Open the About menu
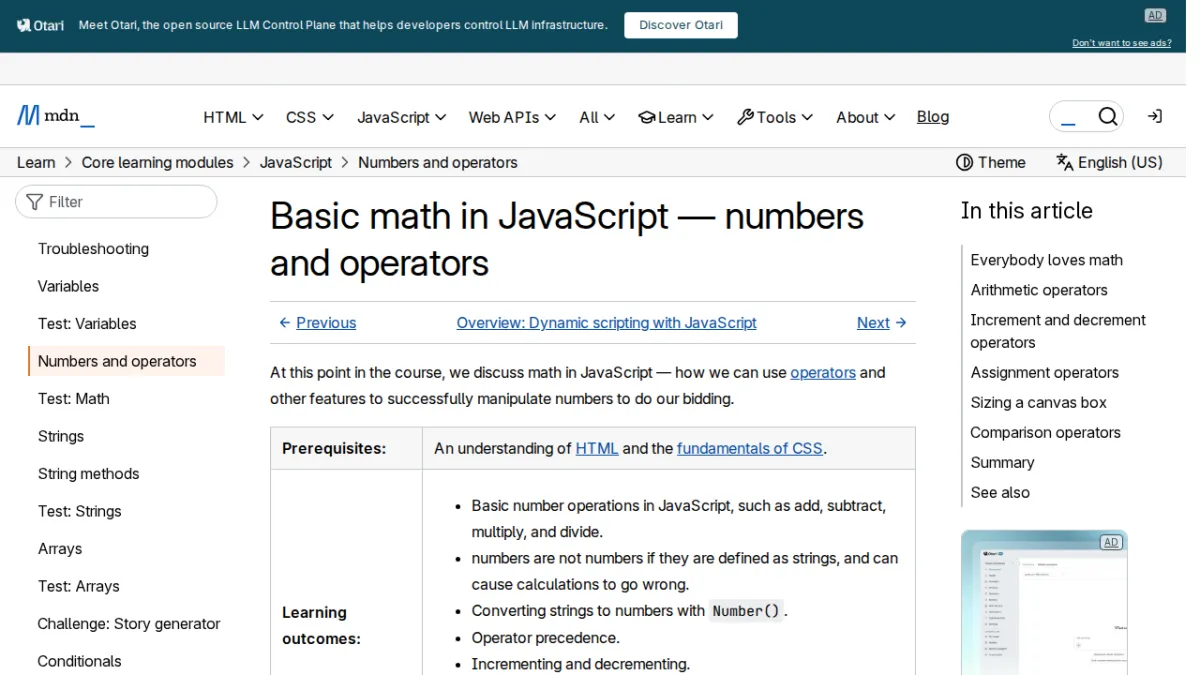This screenshot has height=675, width=1200. tap(866, 117)
